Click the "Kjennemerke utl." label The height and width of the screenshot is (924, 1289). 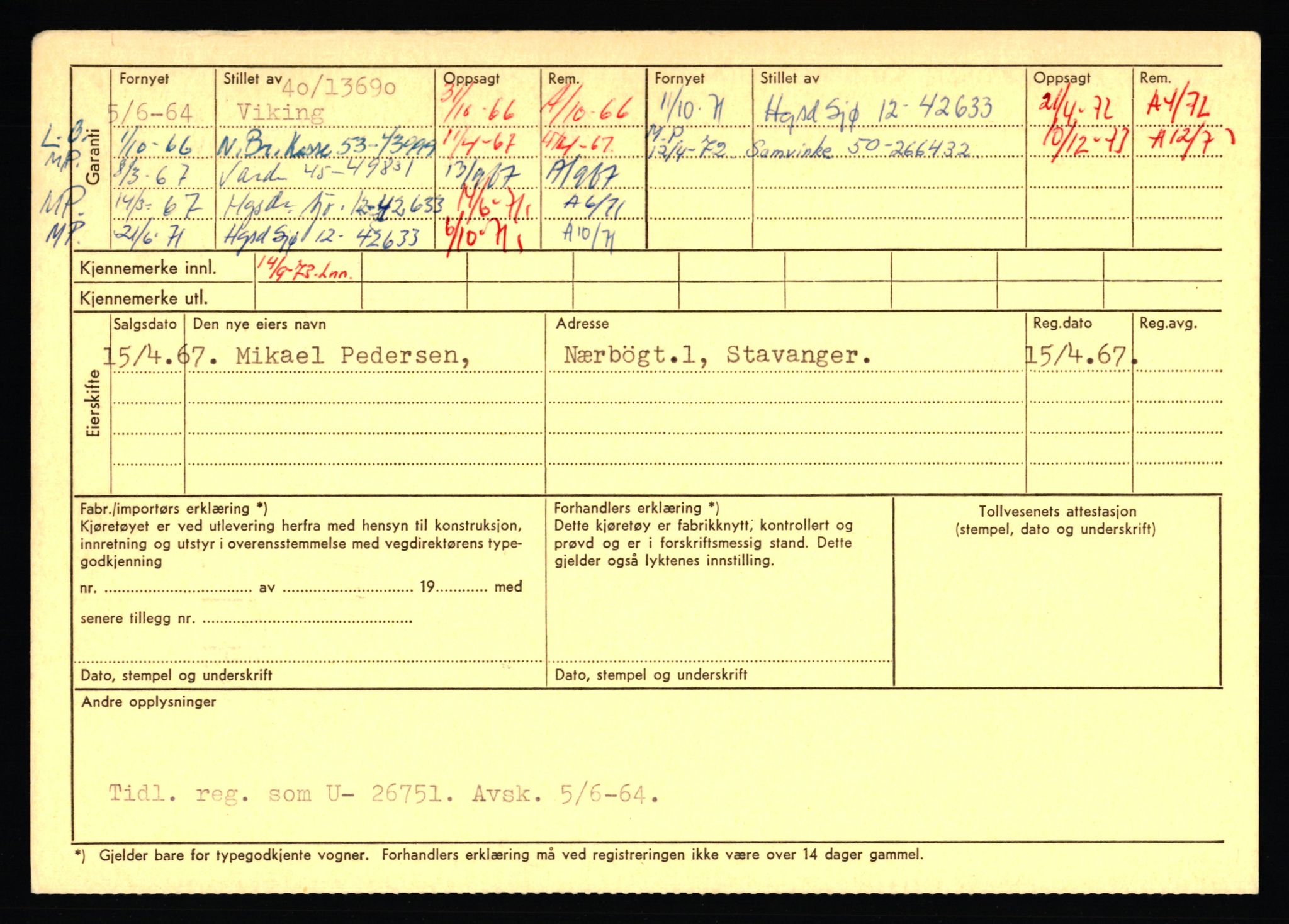[x=144, y=298]
